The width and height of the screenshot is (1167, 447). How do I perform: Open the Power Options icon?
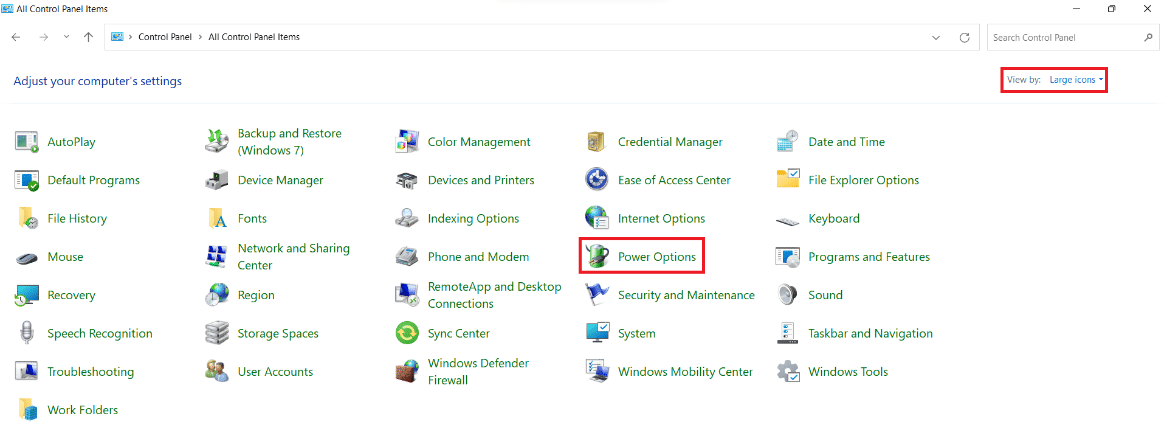pyautogui.click(x=598, y=257)
